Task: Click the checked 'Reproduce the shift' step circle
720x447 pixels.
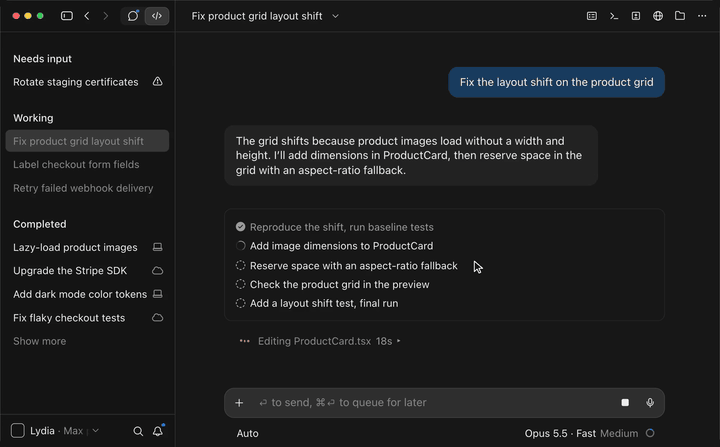Action: [x=241, y=227]
